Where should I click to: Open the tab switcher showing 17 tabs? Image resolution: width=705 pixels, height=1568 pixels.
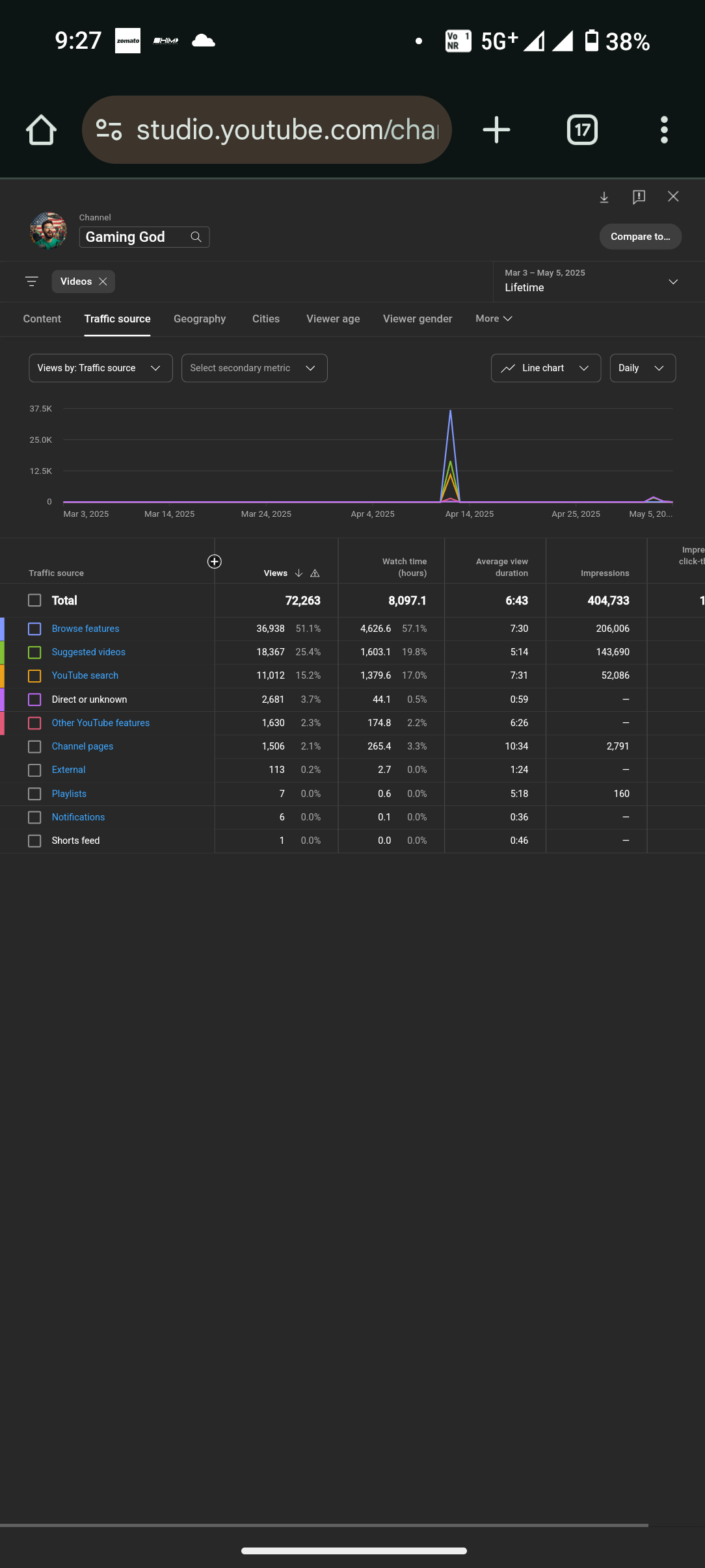click(582, 130)
